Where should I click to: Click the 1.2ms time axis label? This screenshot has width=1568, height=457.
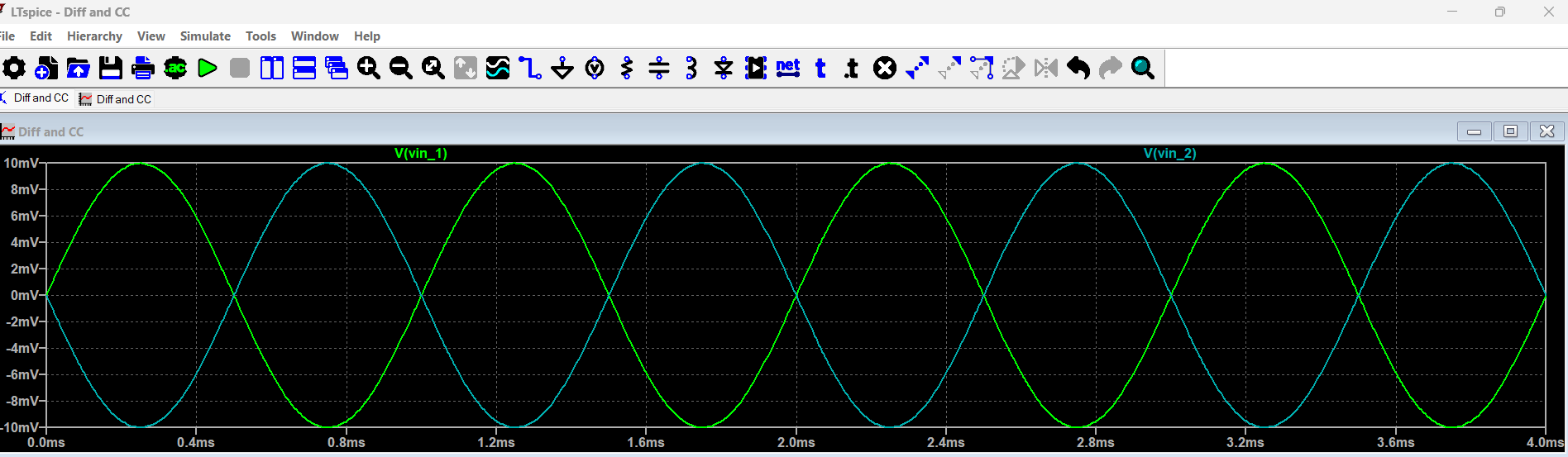[496, 443]
